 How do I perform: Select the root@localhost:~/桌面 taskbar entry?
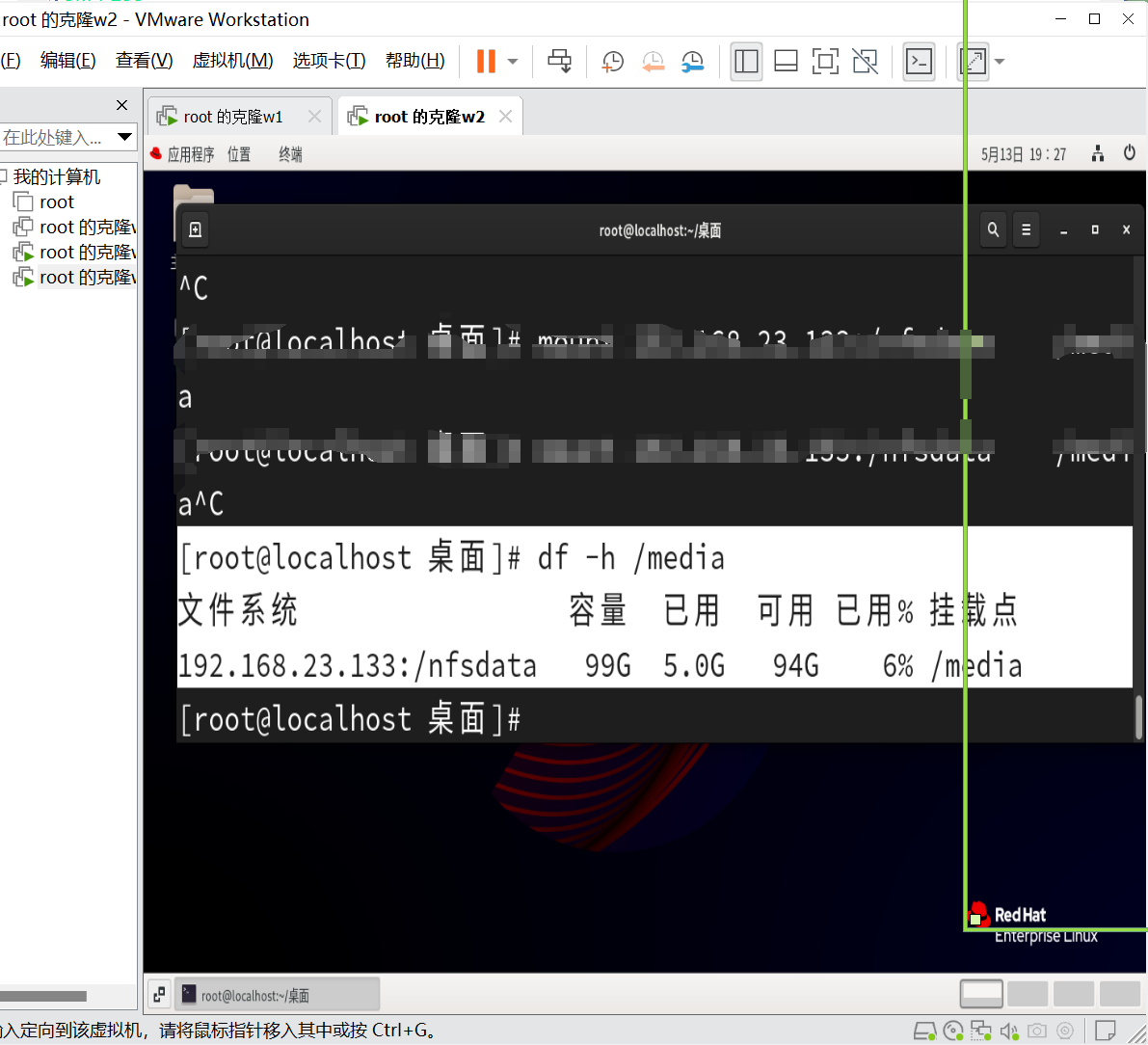[278, 993]
